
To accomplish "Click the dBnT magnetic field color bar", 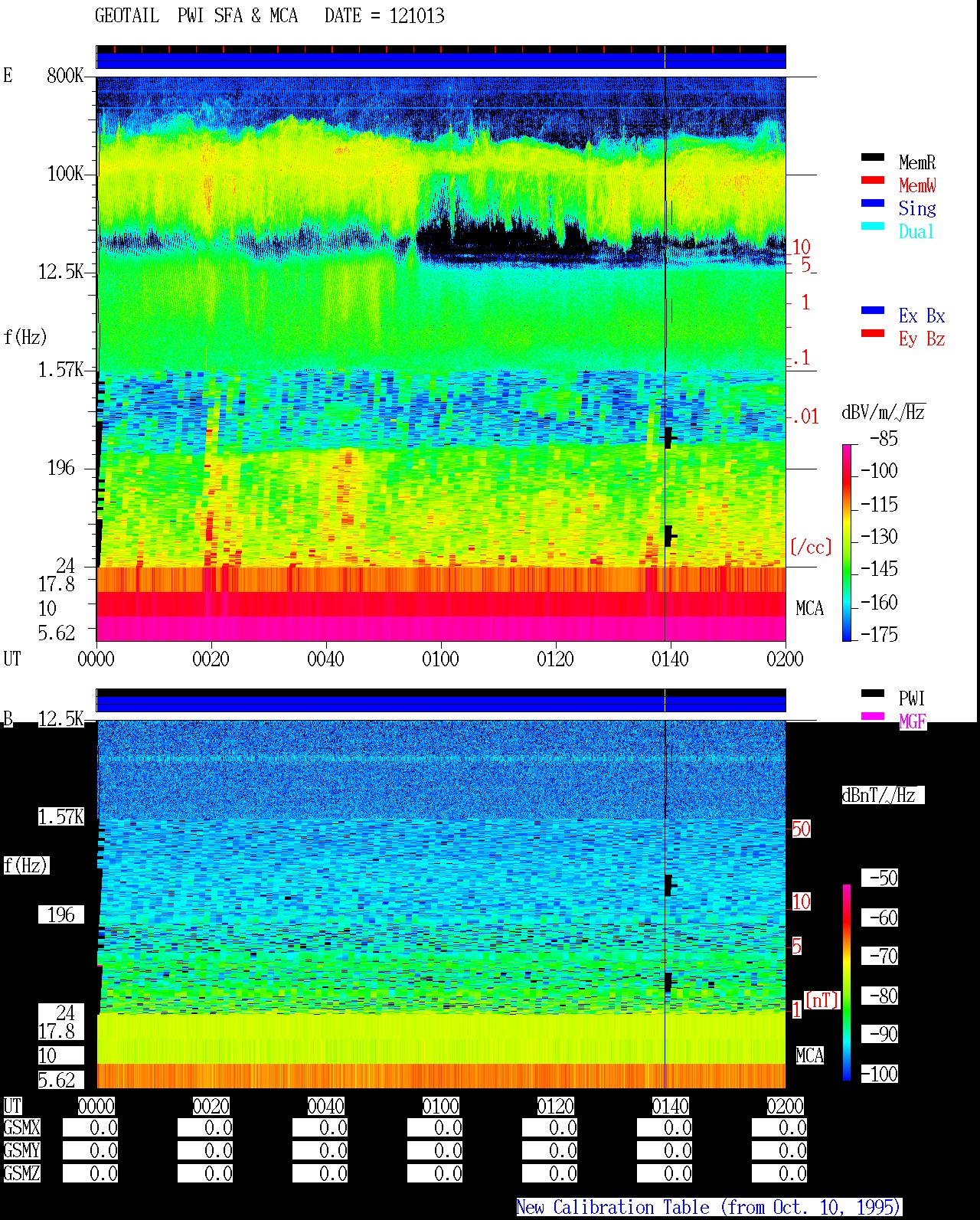I will click(x=847, y=983).
